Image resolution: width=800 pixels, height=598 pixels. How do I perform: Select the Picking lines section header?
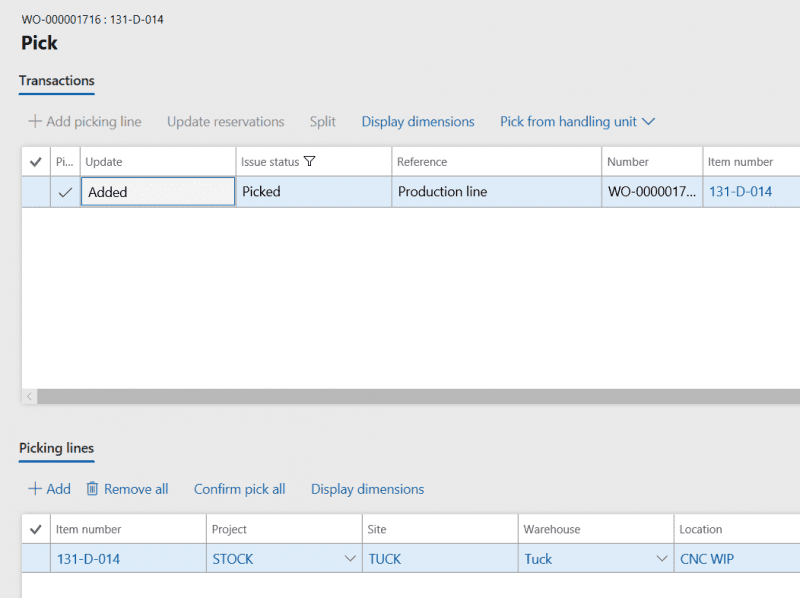point(57,449)
